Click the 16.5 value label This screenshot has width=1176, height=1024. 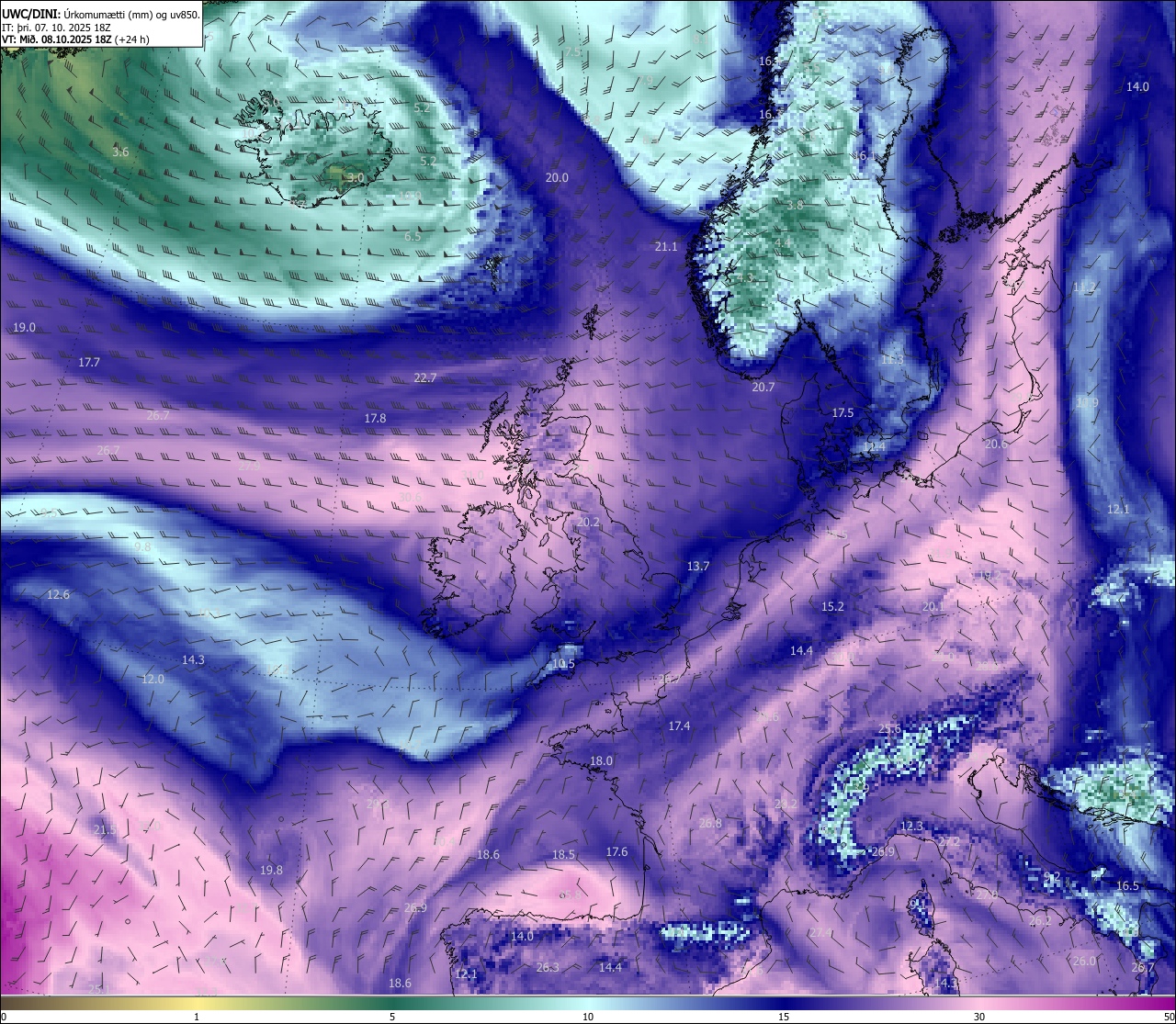(1127, 885)
